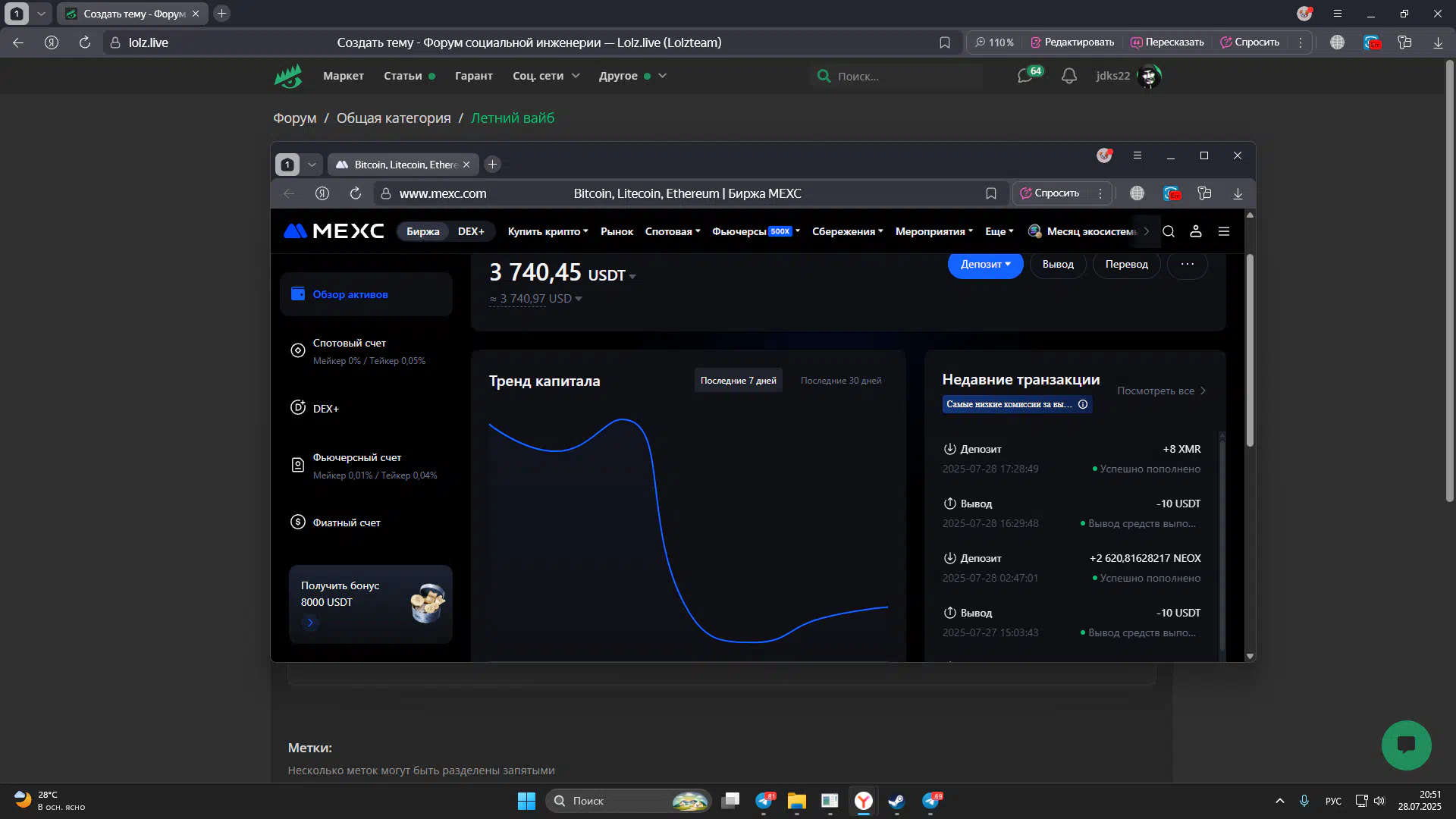Click the Перевод button

(x=1126, y=265)
